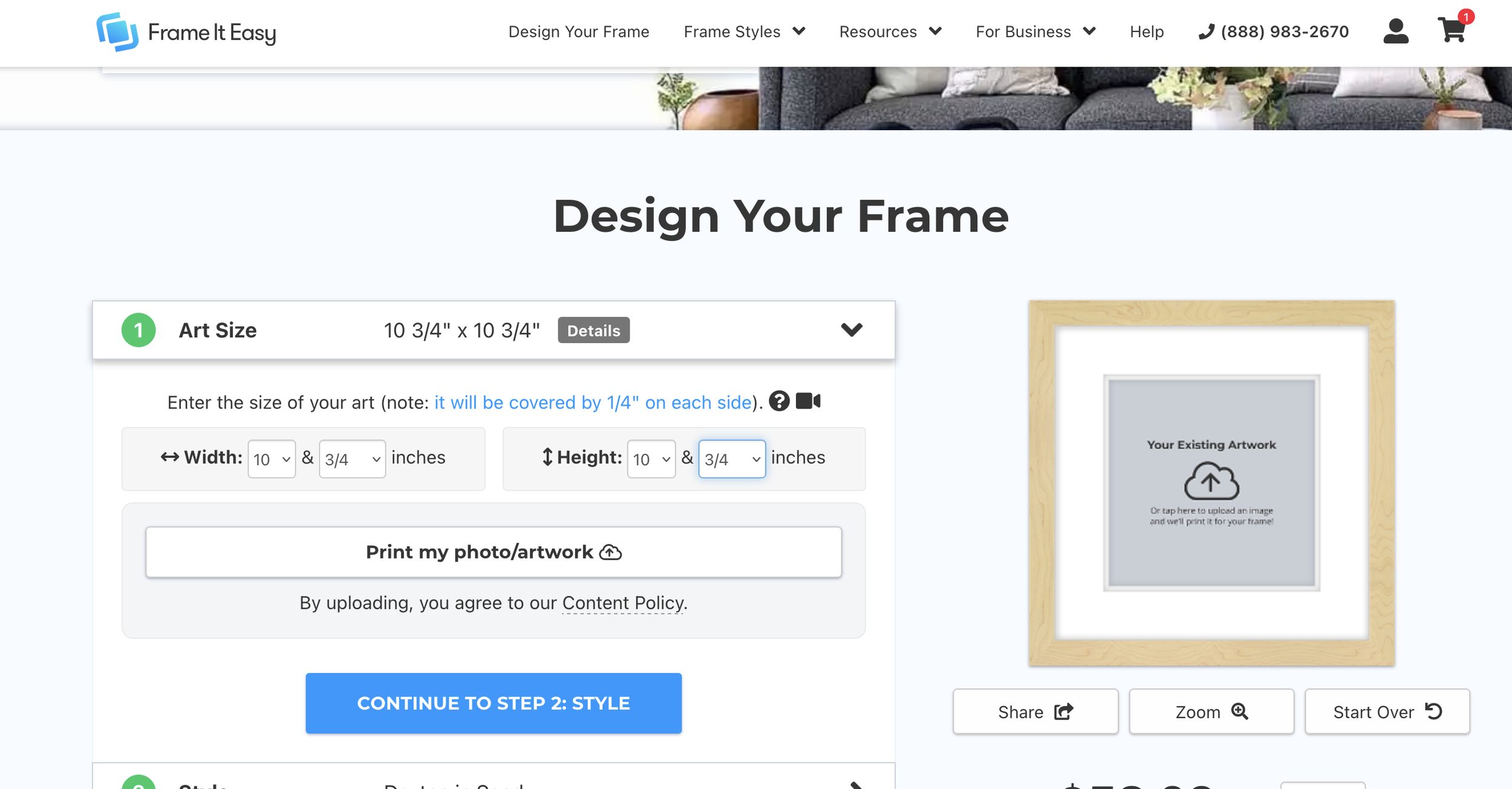
Task: Click the Start Over button
Action: (1387, 712)
